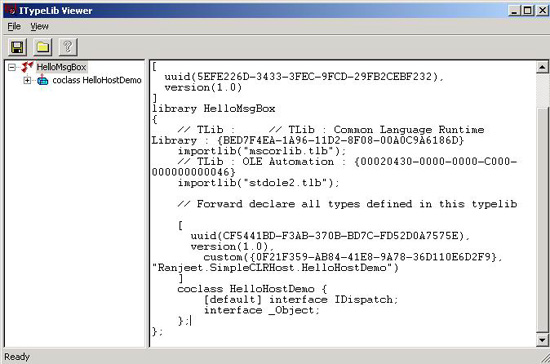The height and width of the screenshot is (364, 550).
Task: Collapse the HelloMsgBox tree node
Action: (12, 67)
